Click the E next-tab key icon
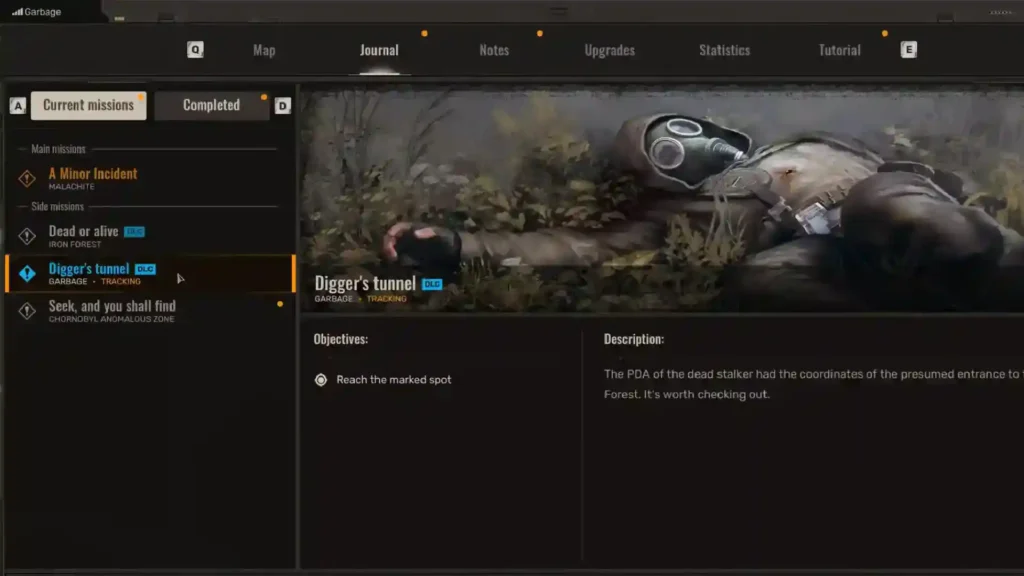This screenshot has height=576, width=1024. (x=908, y=50)
